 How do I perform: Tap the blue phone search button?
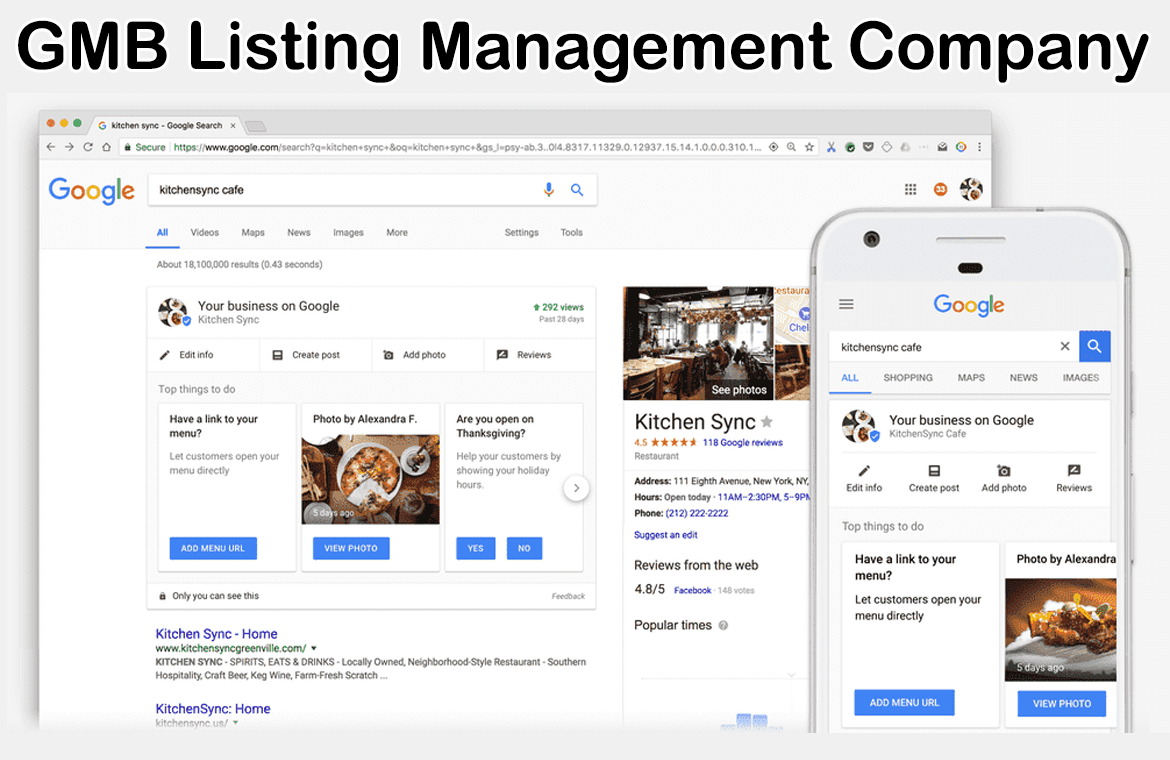coord(1095,346)
